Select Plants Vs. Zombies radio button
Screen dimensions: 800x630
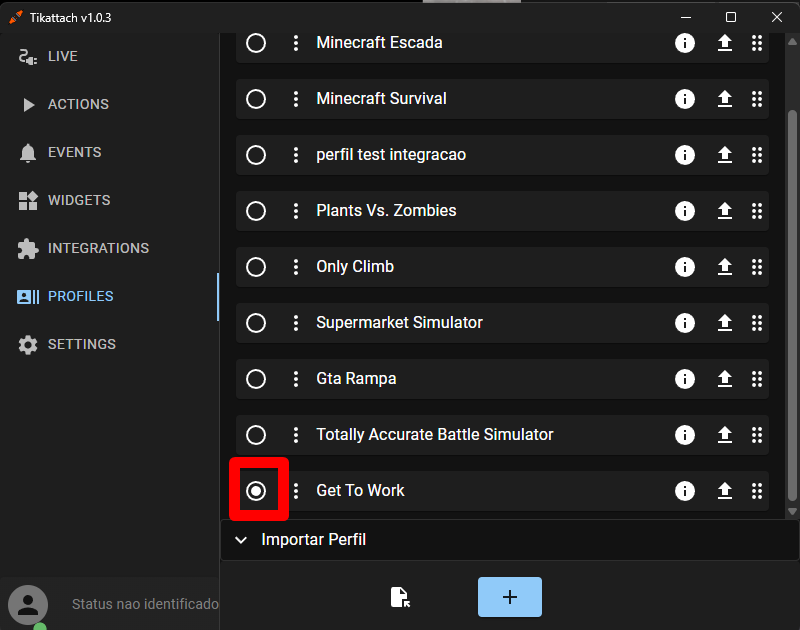coord(256,211)
